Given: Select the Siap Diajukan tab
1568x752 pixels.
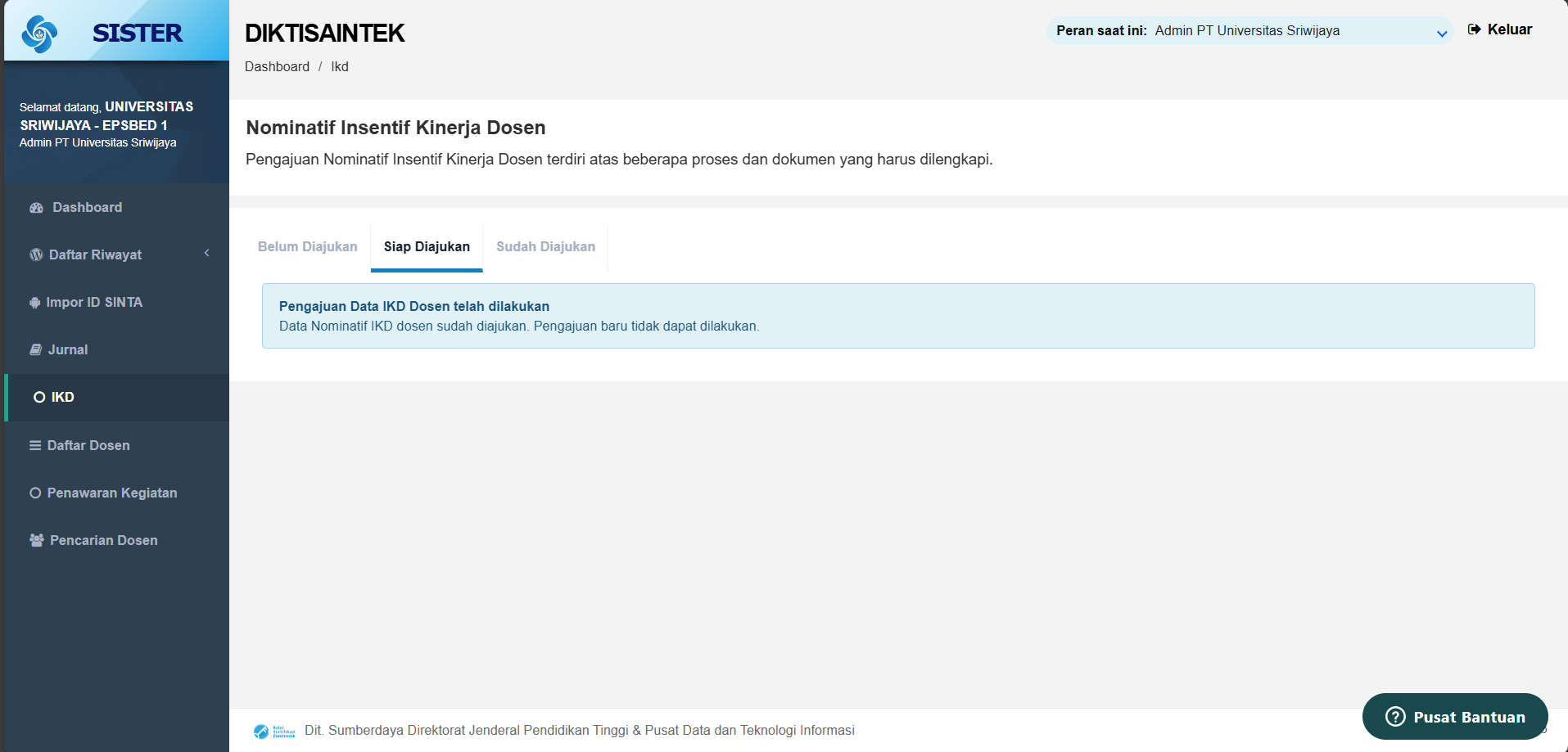Looking at the screenshot, I should coord(427,247).
